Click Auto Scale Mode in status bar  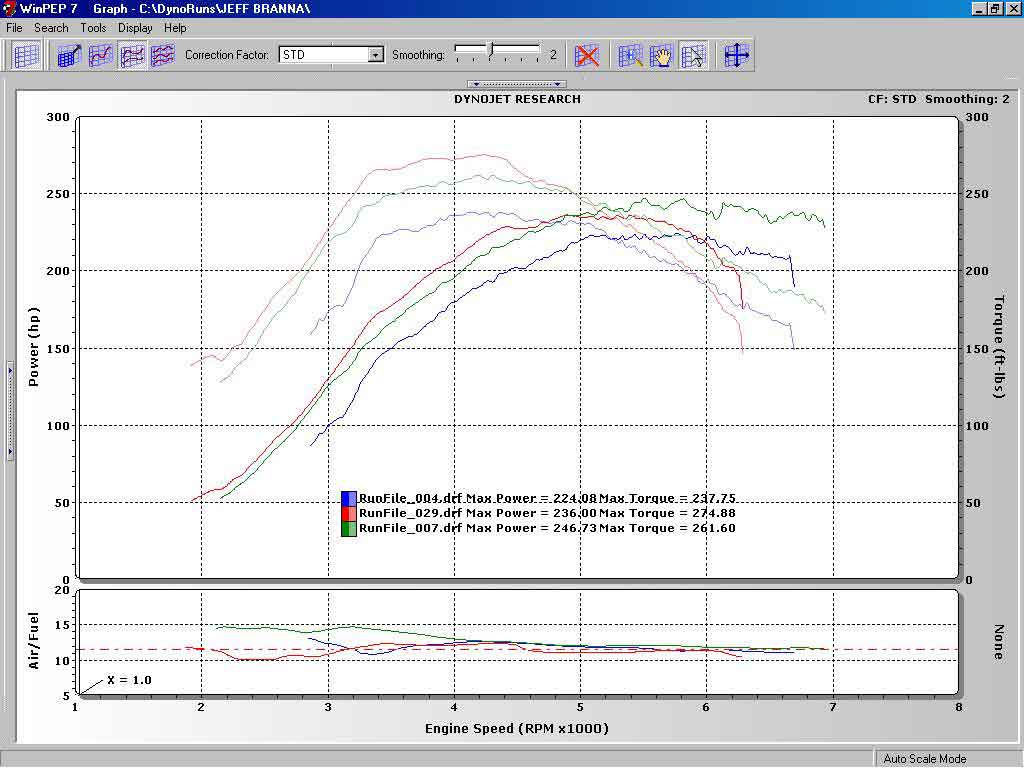[925, 759]
